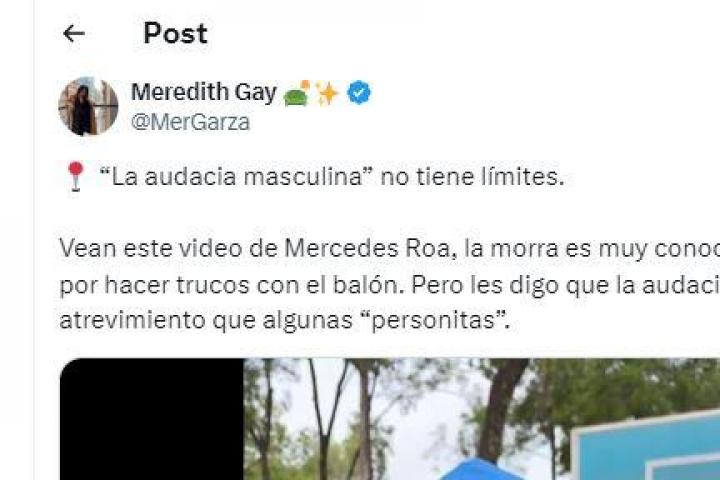Viewport: 720px width, 480px height.
Task: Play the embedded video with trees
Action: coord(390,419)
